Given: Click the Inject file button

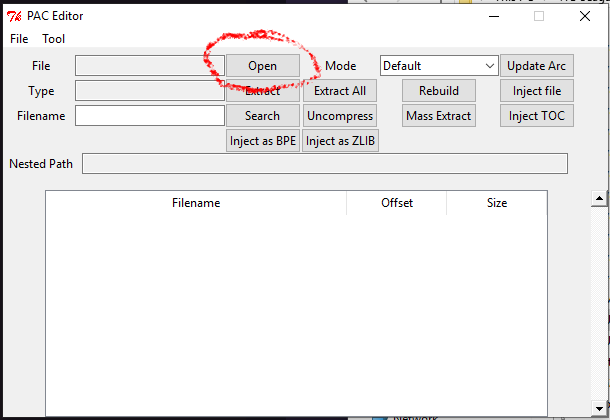Looking at the screenshot, I should (x=536, y=91).
